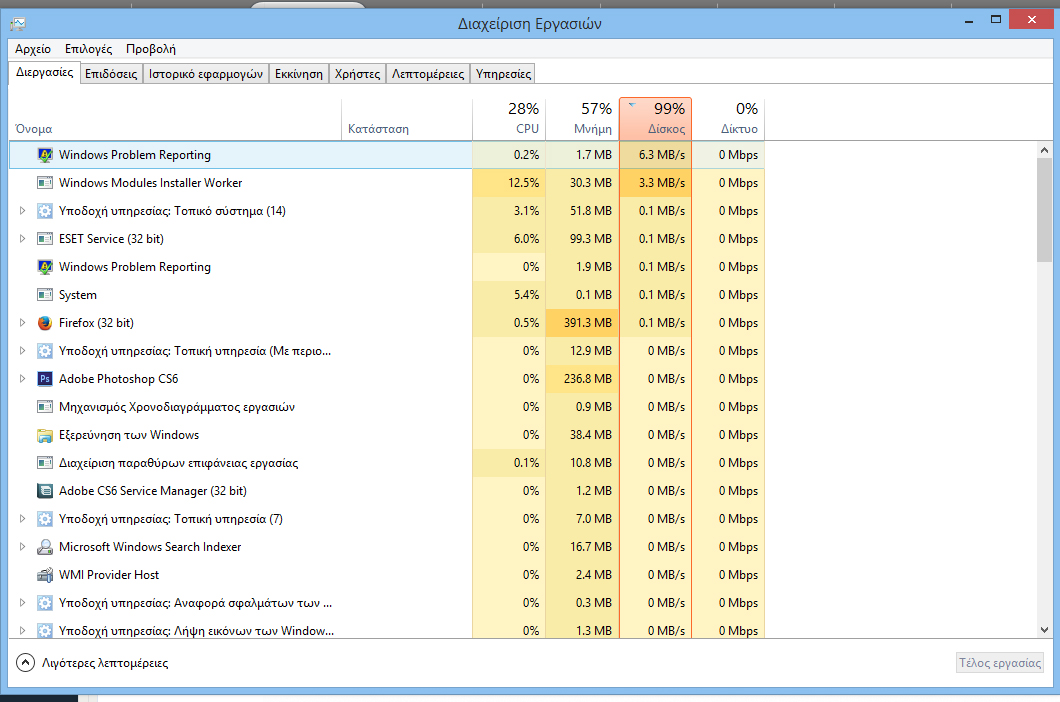This screenshot has height=702, width=1060.
Task: Expand Υποδοχή υπηρεσίας: Αναφορά σφαλμάτων των ... group
Action: coord(22,603)
